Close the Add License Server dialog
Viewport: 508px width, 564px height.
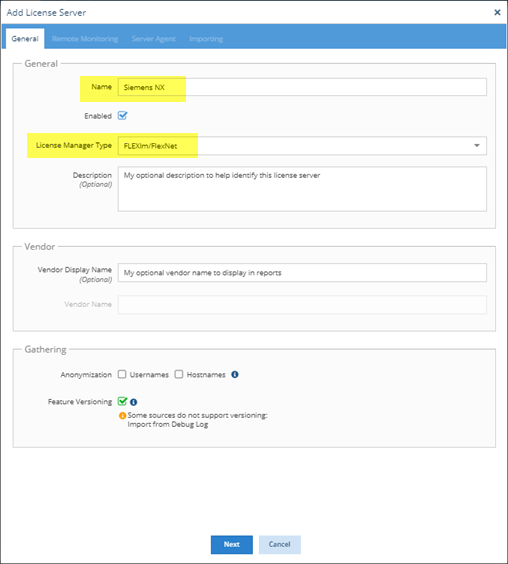(497, 13)
